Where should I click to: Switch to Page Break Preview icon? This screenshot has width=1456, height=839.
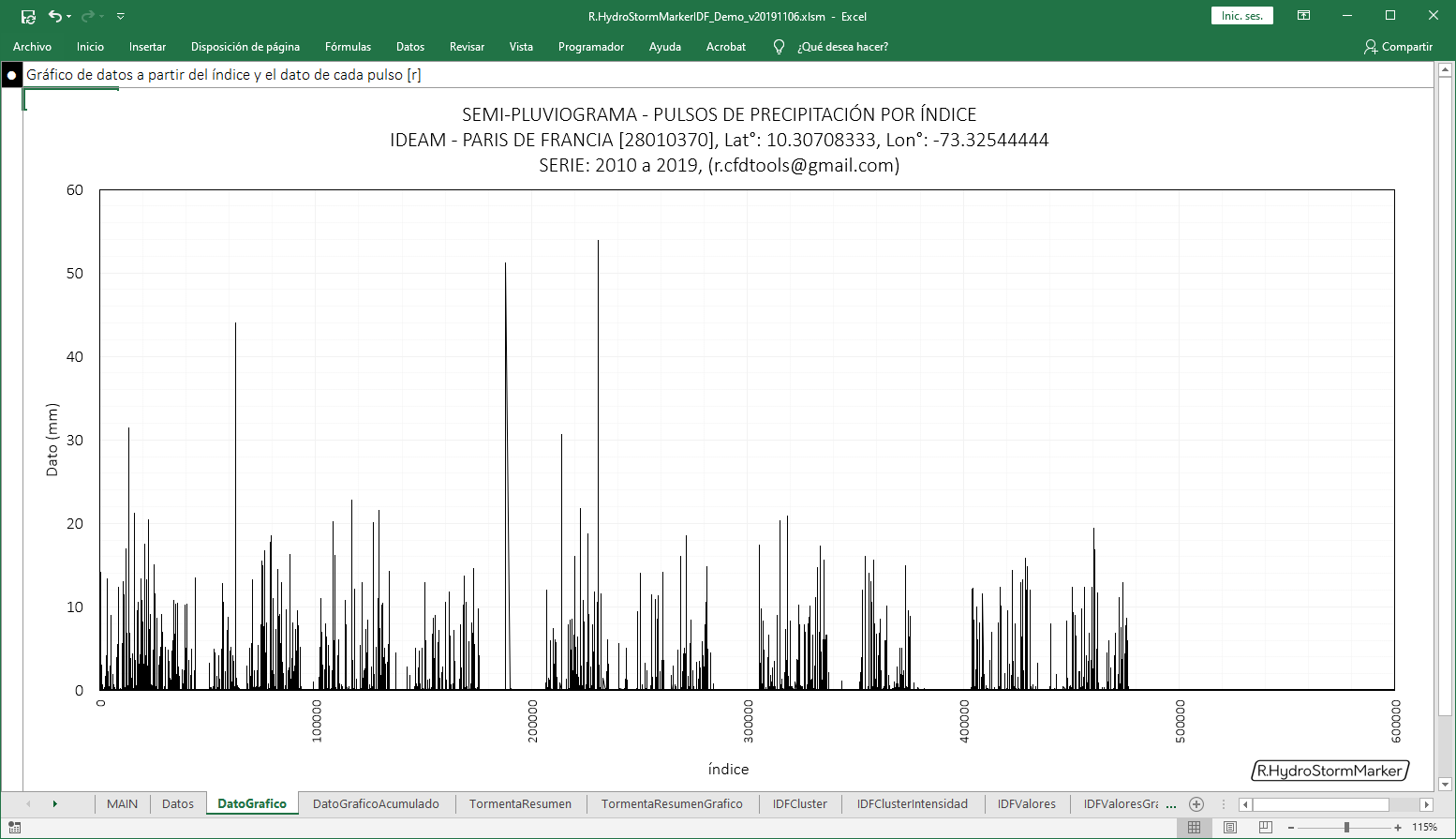1266,827
